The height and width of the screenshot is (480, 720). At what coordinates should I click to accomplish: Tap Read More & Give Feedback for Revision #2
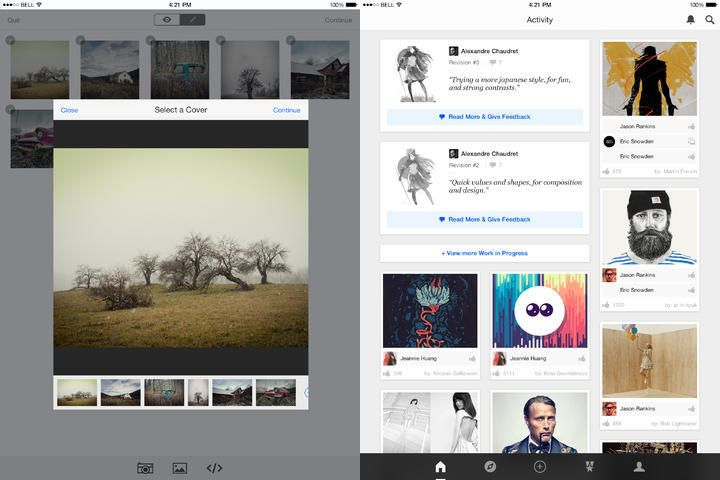point(485,220)
